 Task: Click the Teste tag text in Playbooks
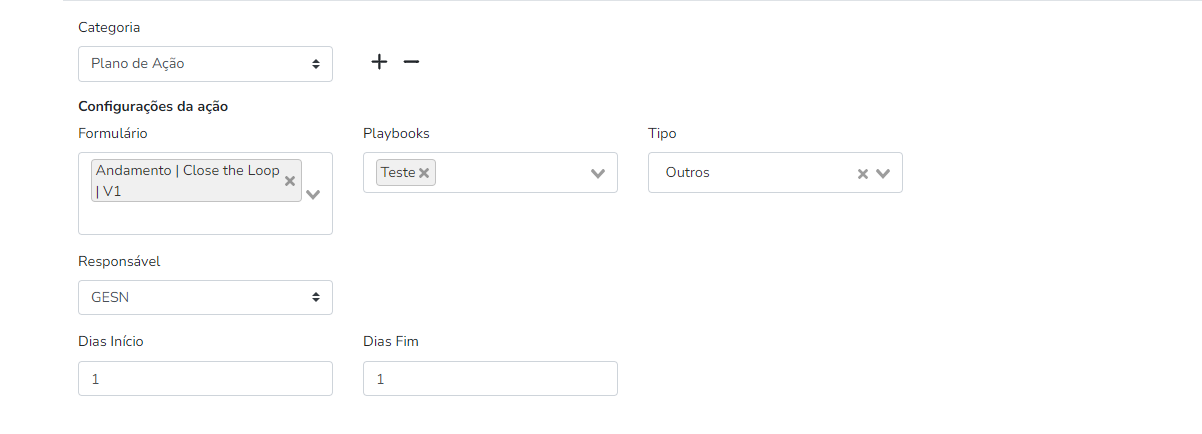[x=398, y=173]
